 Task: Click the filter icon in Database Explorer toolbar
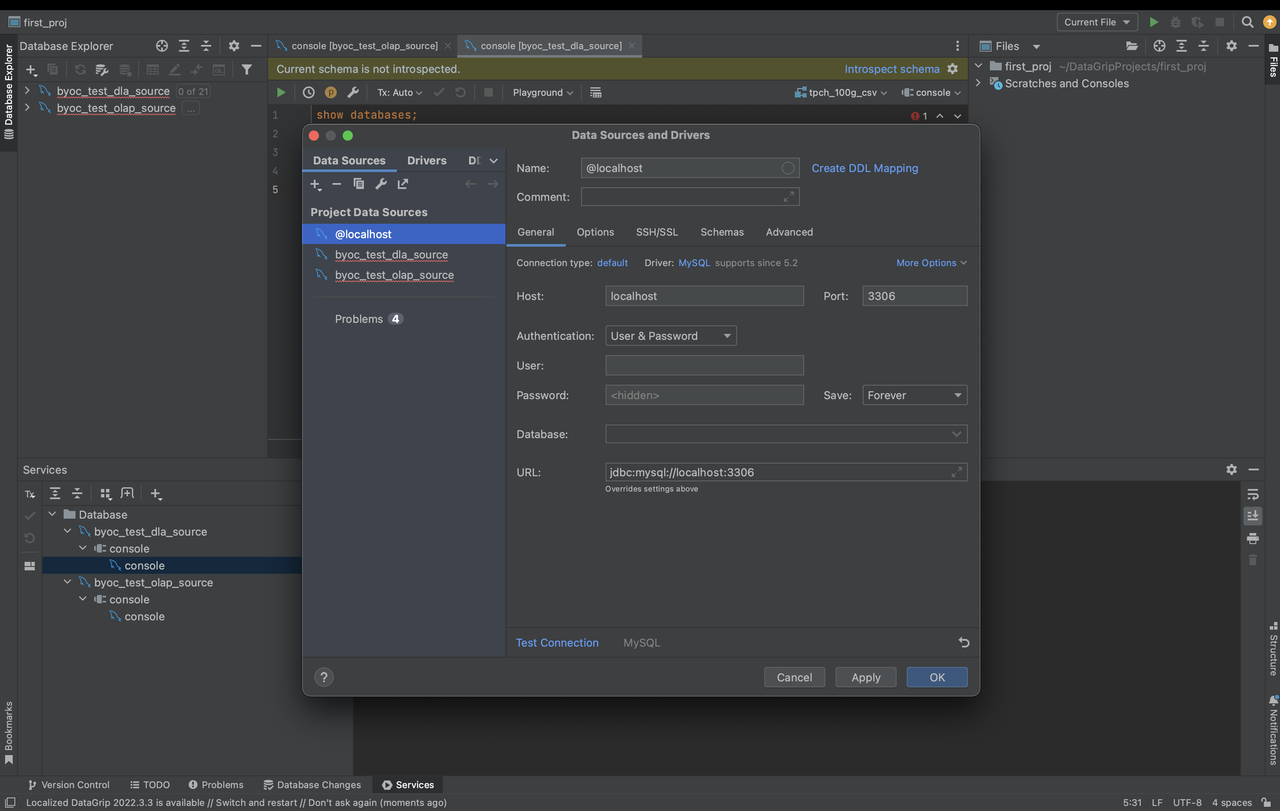tap(247, 70)
